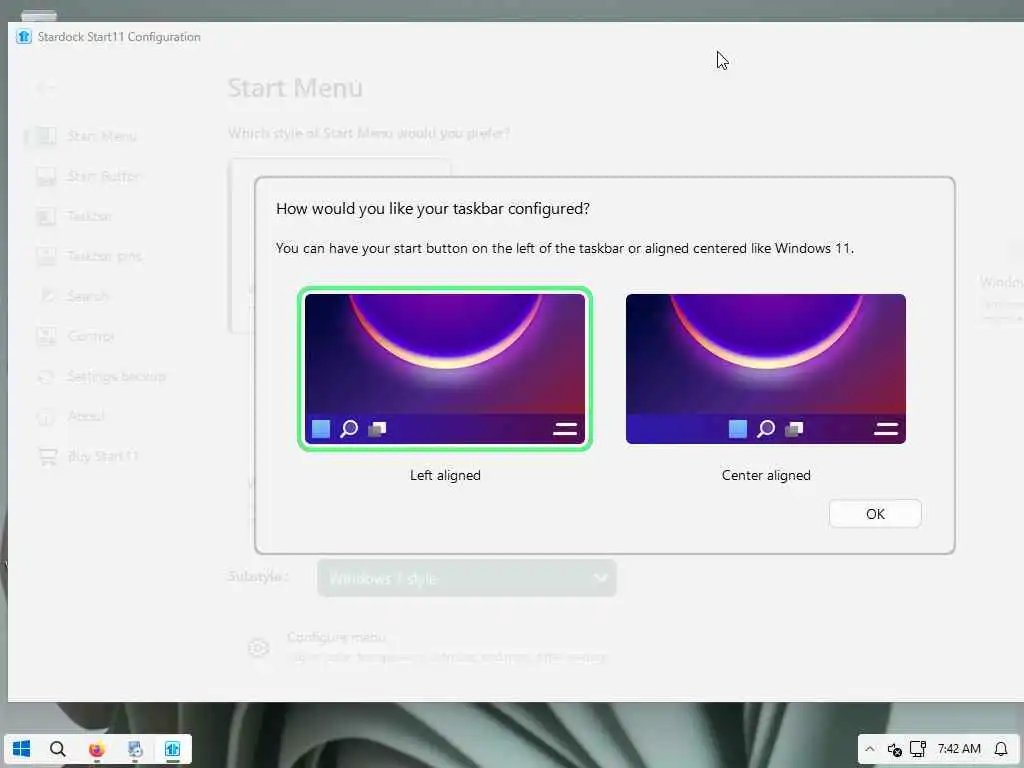Open the Start11 app taskbar icon
The height and width of the screenshot is (768, 1024).
[x=172, y=748]
